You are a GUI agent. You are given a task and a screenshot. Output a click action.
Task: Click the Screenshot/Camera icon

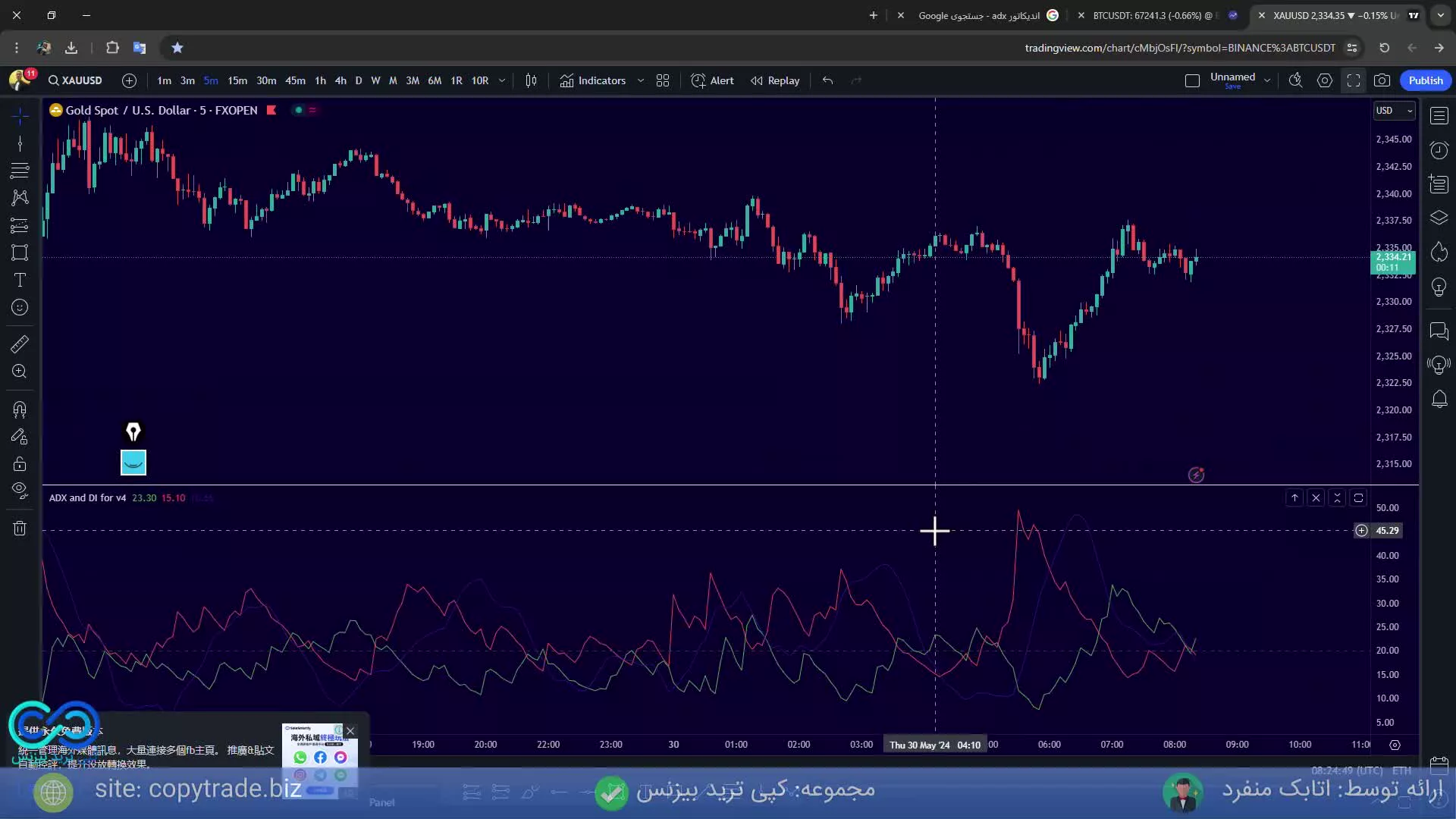tap(1383, 80)
